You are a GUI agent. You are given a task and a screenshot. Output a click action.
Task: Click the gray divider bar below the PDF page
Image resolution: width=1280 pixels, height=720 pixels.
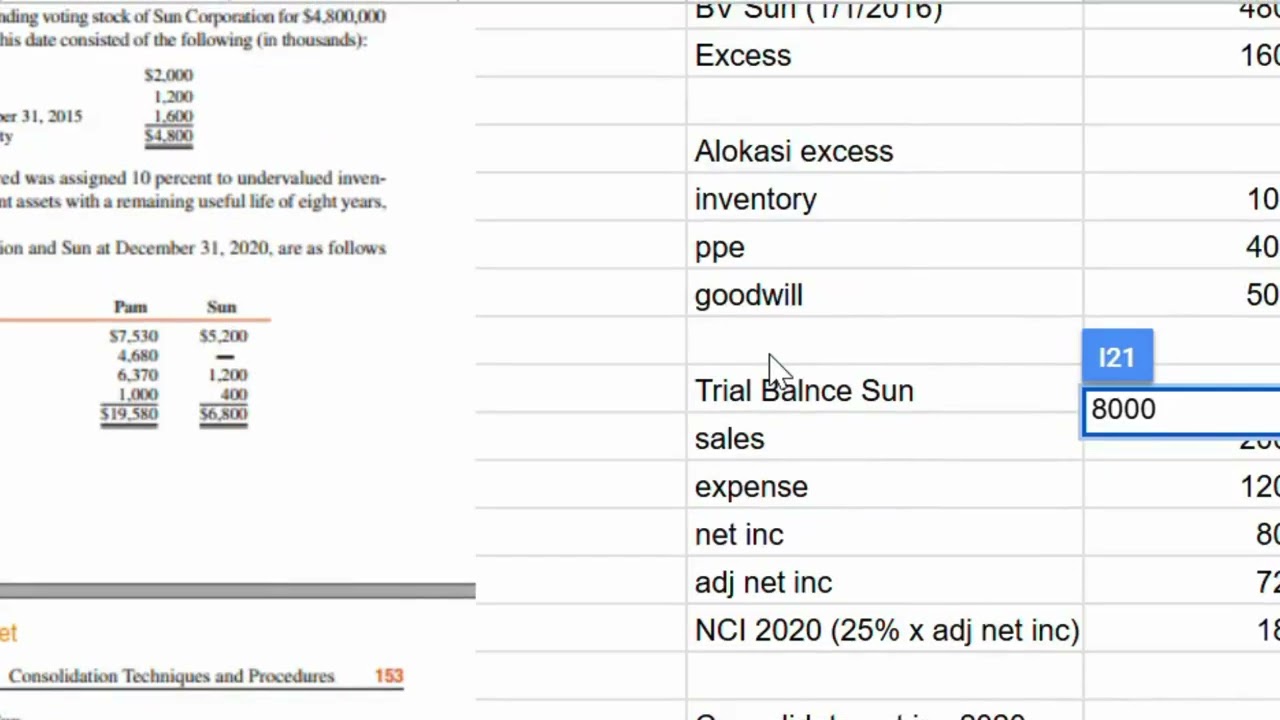(x=237, y=591)
